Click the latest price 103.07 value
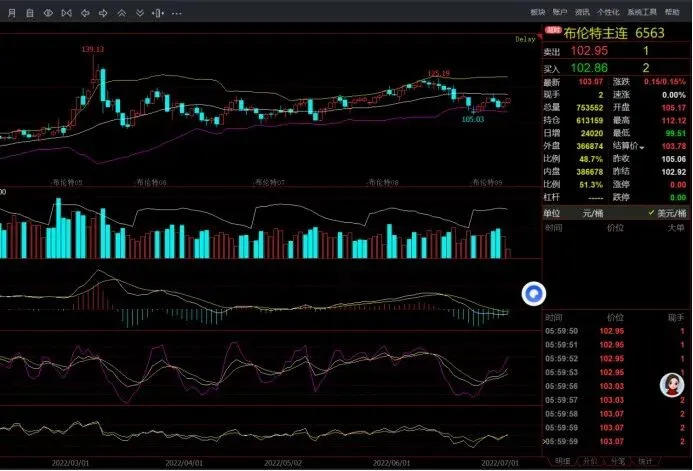The image size is (693, 471). point(590,82)
